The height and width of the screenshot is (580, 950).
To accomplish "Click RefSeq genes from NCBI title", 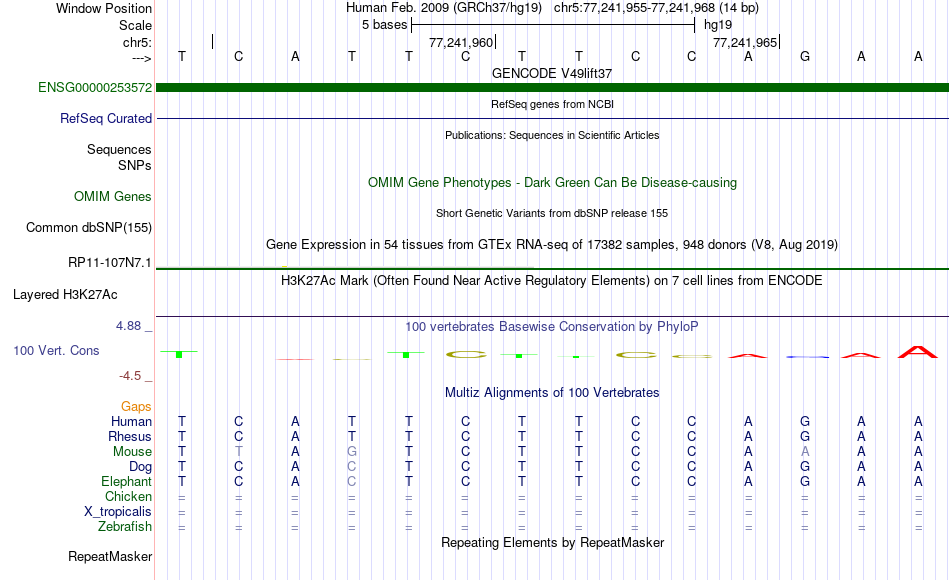I will click(552, 104).
